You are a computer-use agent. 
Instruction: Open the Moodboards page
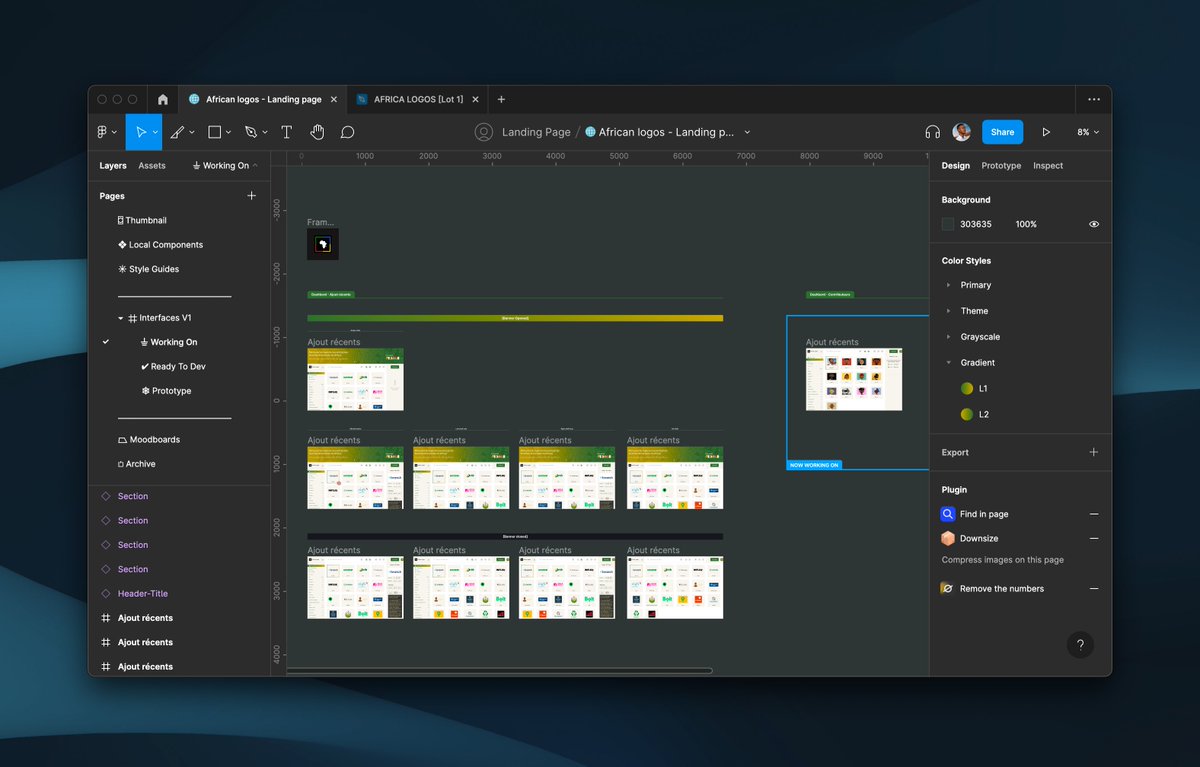coord(153,440)
